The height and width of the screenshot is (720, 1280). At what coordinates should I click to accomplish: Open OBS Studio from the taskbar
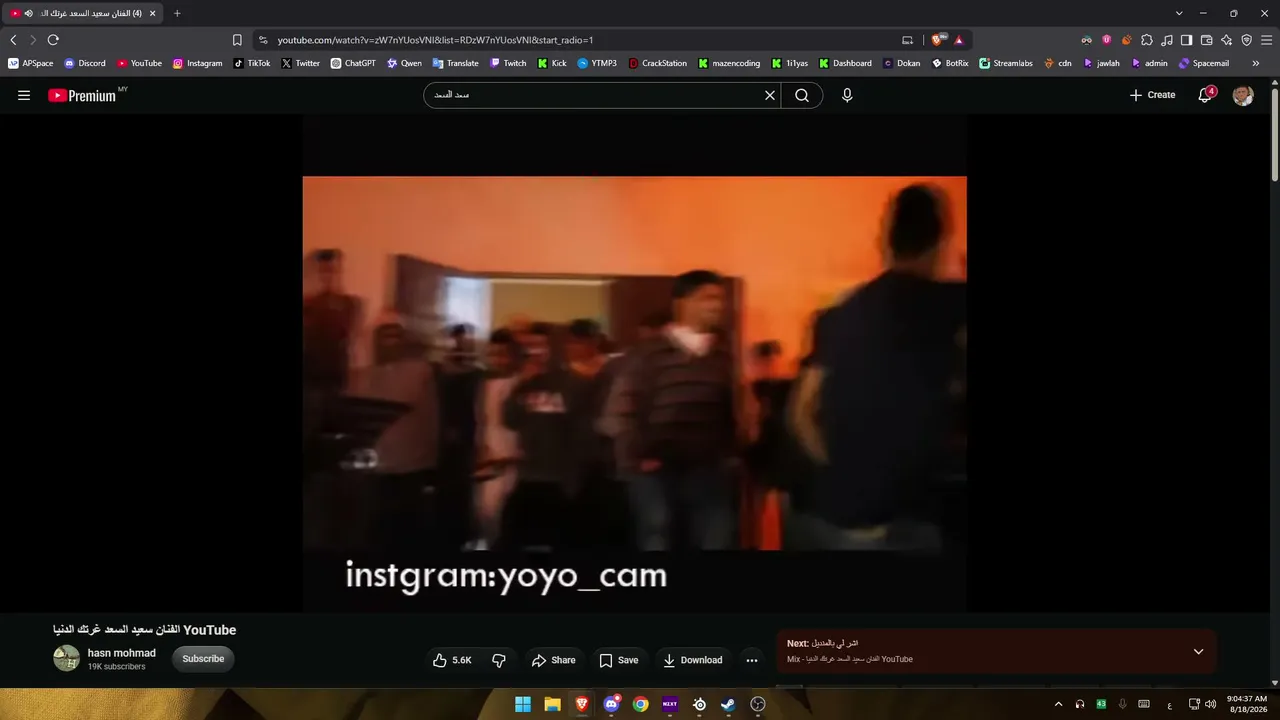[x=758, y=704]
